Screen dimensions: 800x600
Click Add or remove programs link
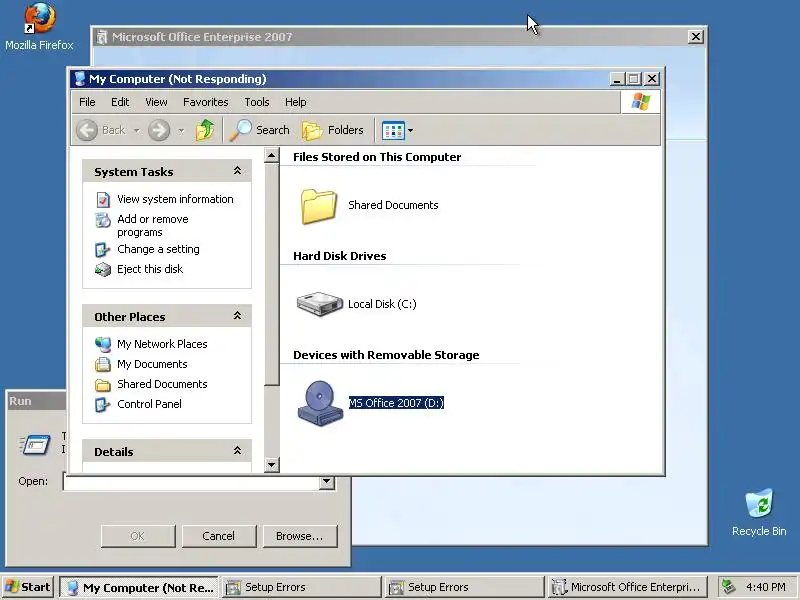[x=153, y=226]
